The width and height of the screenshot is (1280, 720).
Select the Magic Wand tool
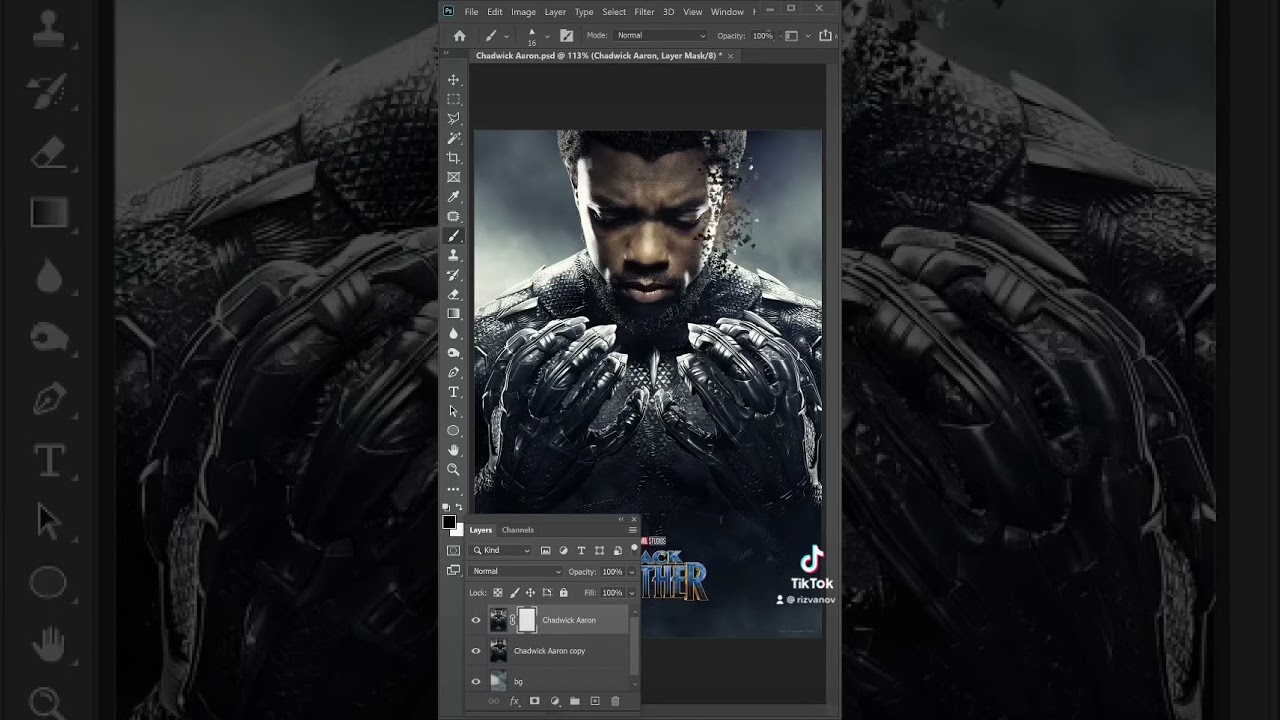[x=453, y=138]
